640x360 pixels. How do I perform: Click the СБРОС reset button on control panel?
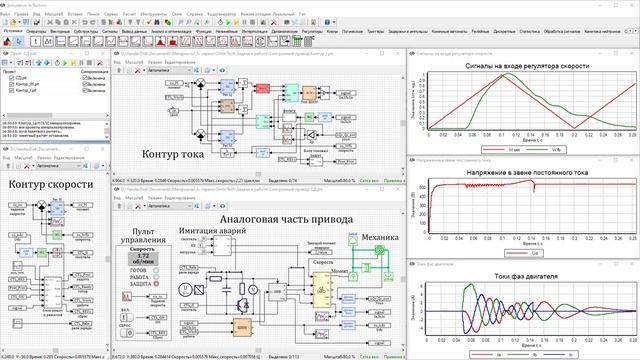point(127,333)
